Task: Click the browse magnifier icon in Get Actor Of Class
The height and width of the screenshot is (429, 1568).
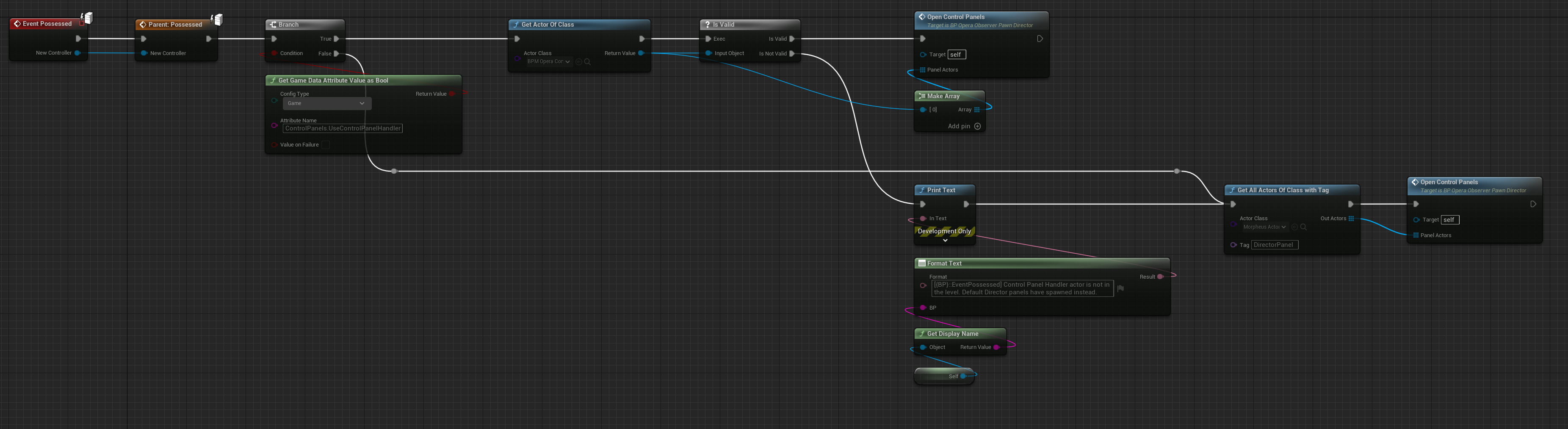Action: (587, 61)
